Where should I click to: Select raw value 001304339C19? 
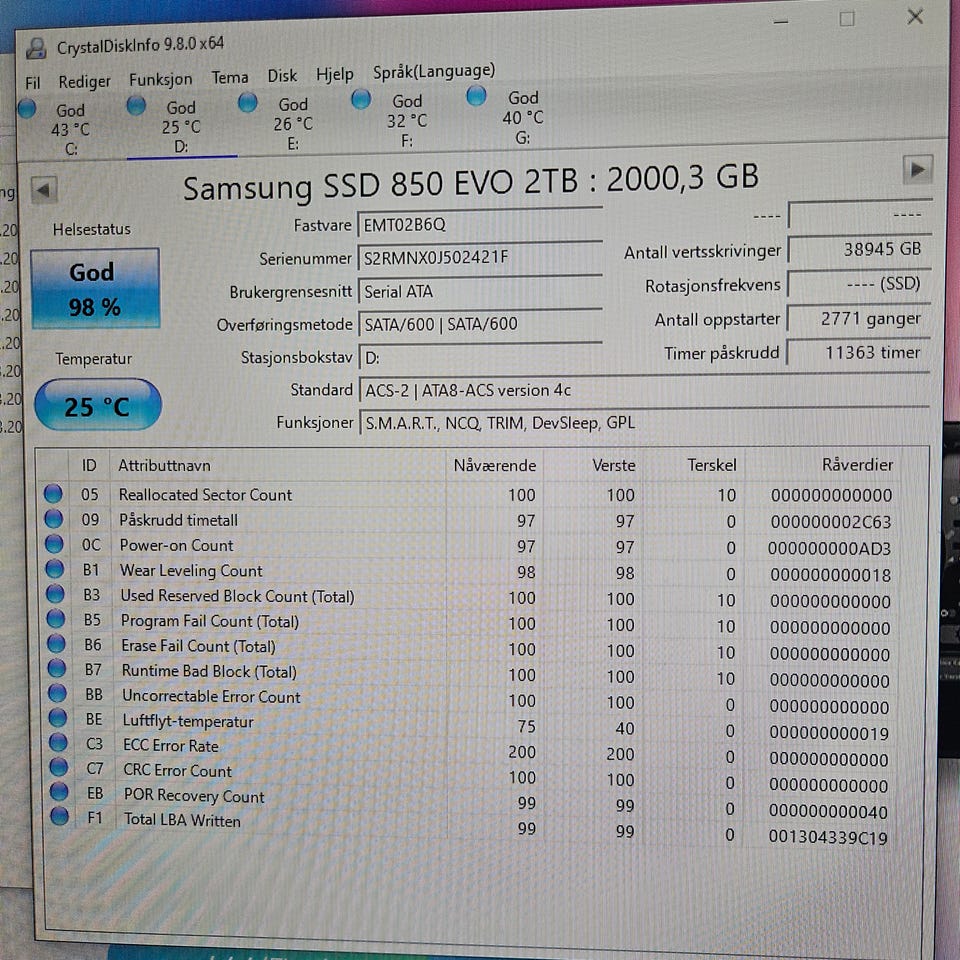click(x=828, y=838)
